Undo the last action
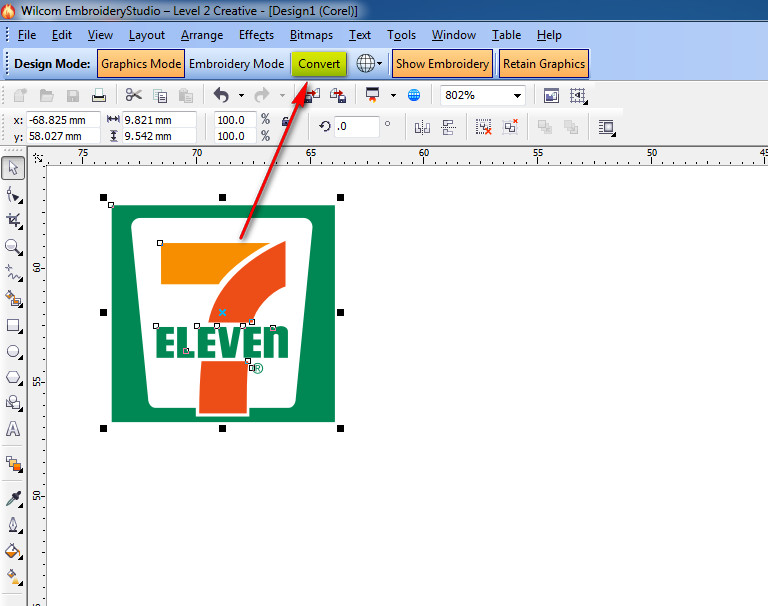This screenshot has width=768, height=606. click(221, 95)
